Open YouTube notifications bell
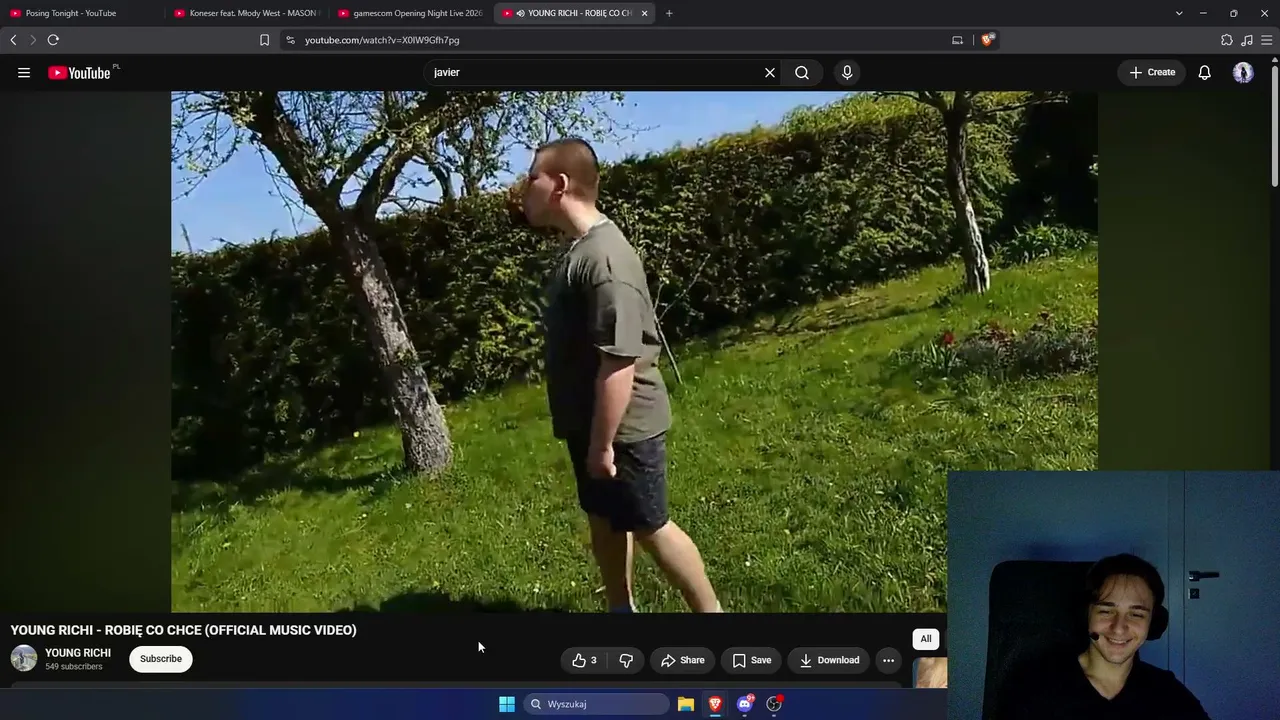1280x720 pixels. click(x=1205, y=72)
